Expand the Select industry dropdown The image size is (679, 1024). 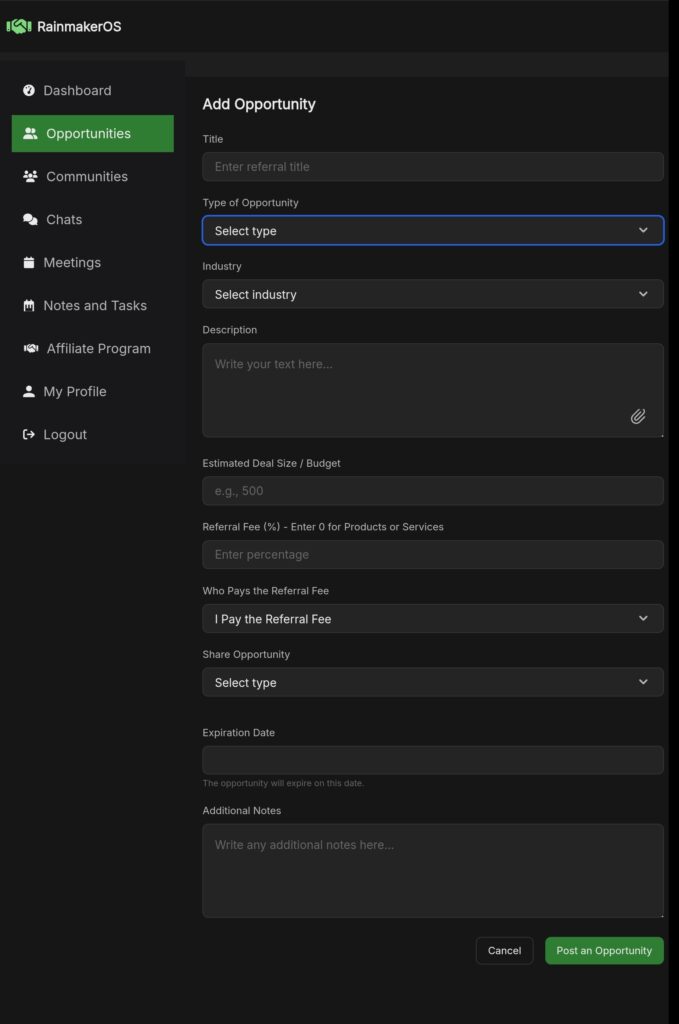click(x=432, y=294)
